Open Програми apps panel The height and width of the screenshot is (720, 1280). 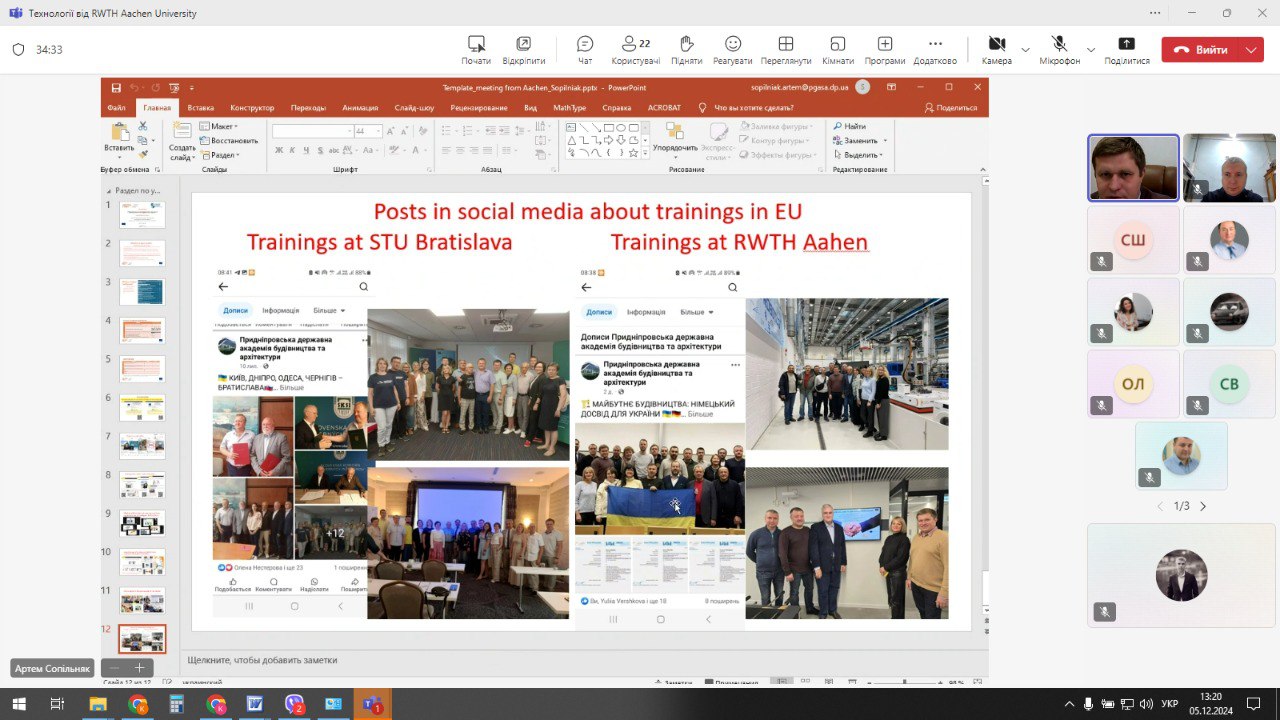tap(885, 49)
